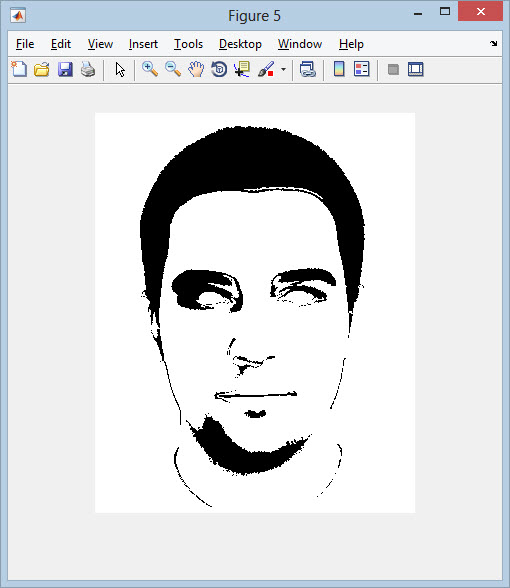The image size is (510, 588).
Task: Select the Zoom Out magnifier tool
Action: [173, 69]
